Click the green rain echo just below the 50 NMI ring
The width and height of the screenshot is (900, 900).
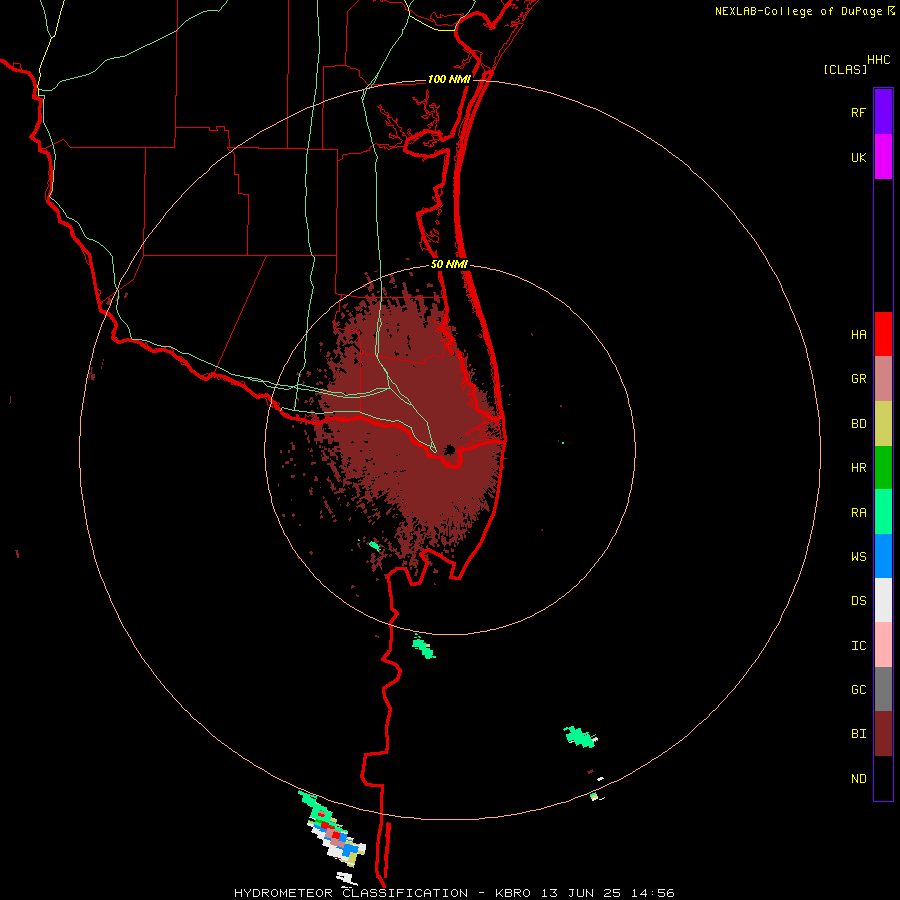coord(424,647)
